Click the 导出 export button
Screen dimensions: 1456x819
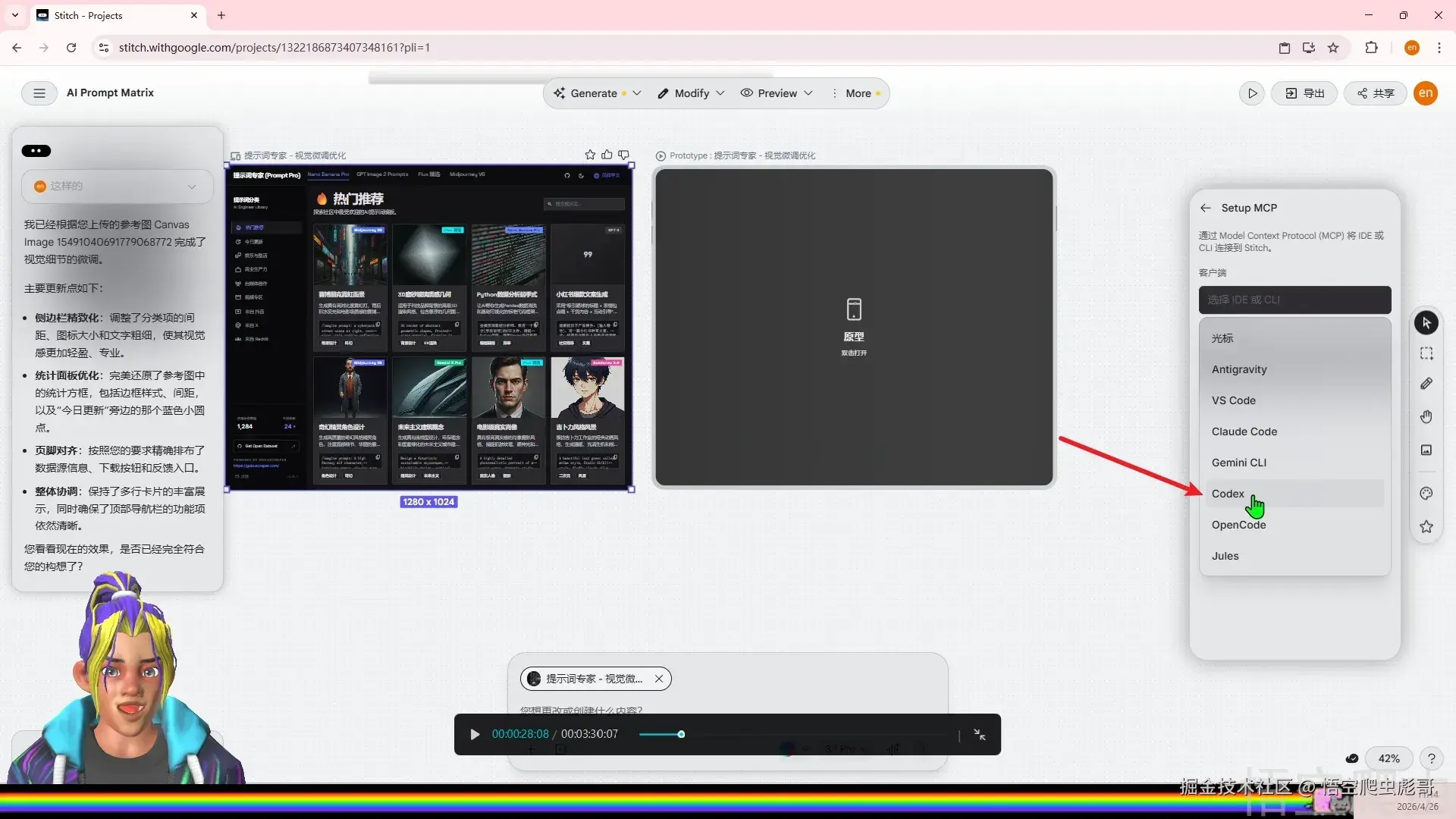tap(1304, 93)
